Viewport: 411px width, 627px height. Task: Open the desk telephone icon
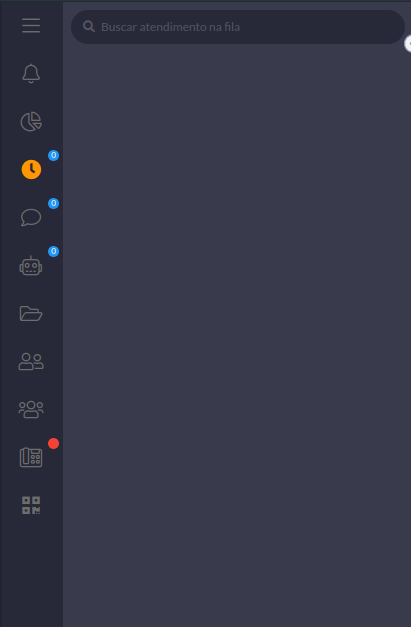click(x=31, y=457)
